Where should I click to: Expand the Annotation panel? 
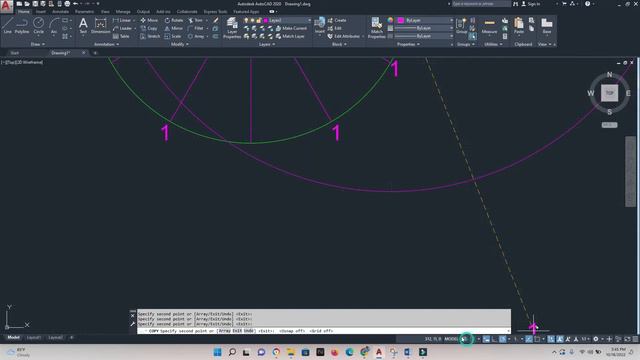106,44
